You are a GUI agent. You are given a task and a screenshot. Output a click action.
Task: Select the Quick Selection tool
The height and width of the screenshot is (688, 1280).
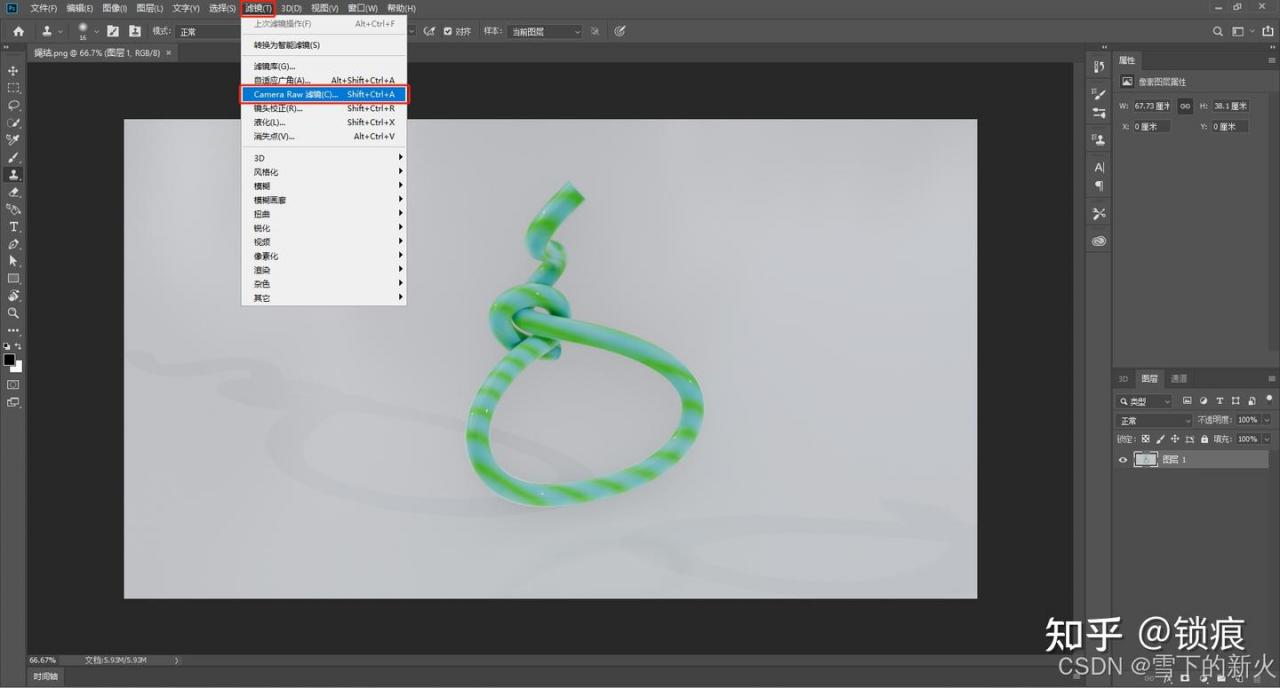coord(13,123)
